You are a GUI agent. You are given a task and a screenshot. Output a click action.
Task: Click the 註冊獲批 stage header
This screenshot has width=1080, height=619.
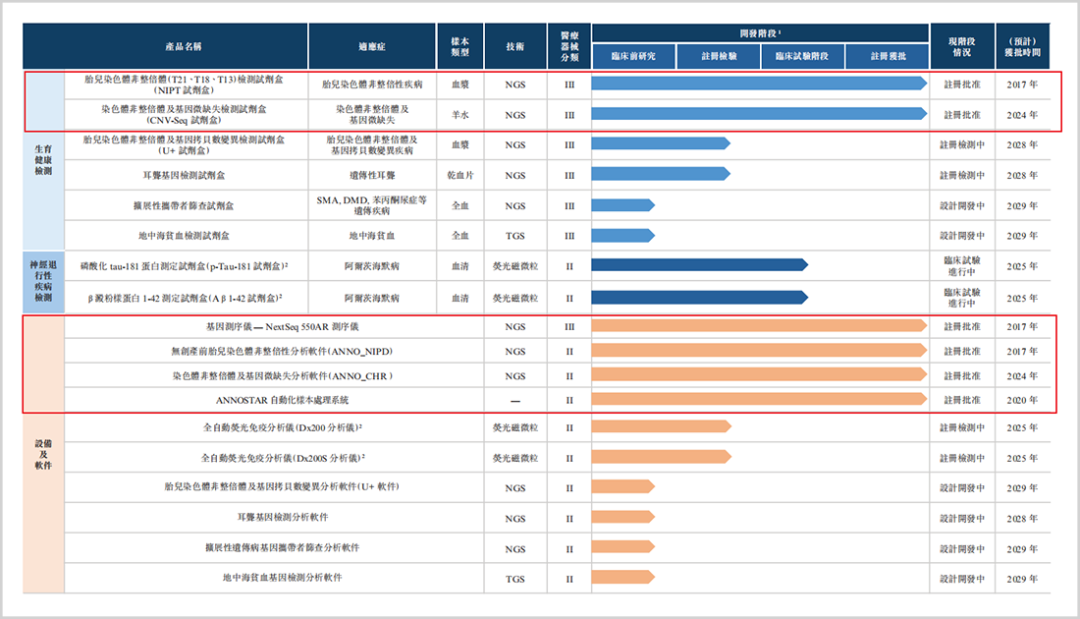pos(889,56)
